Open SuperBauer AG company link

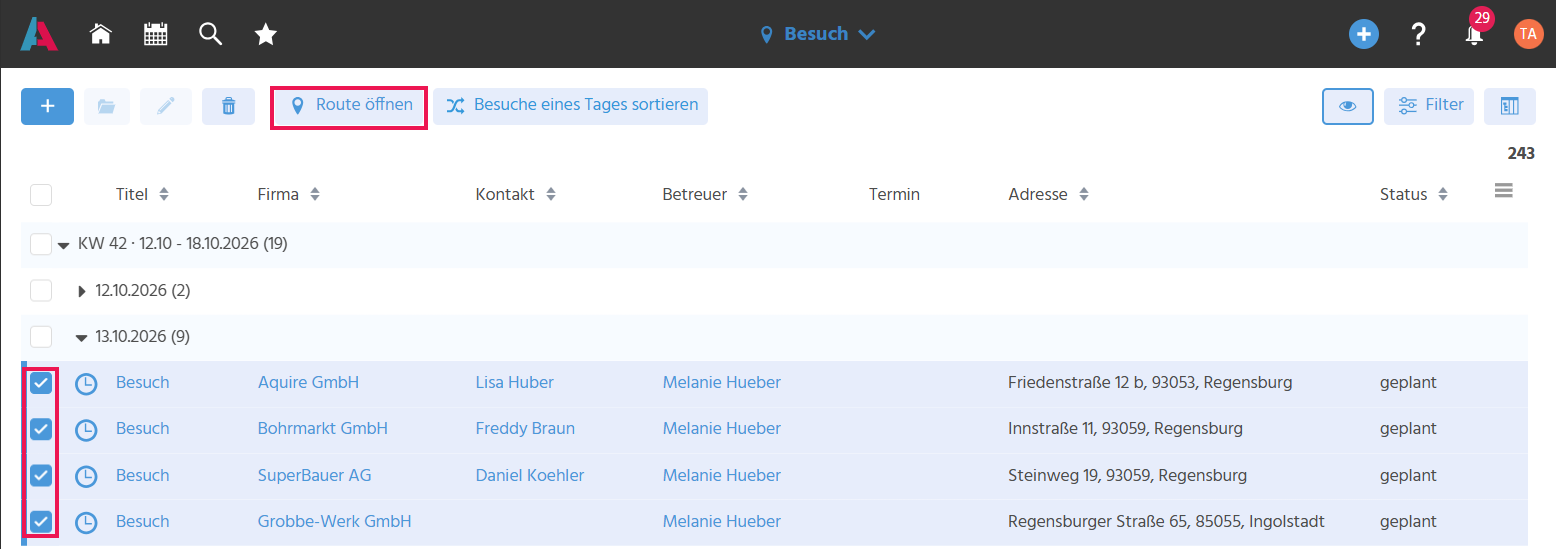(x=314, y=475)
